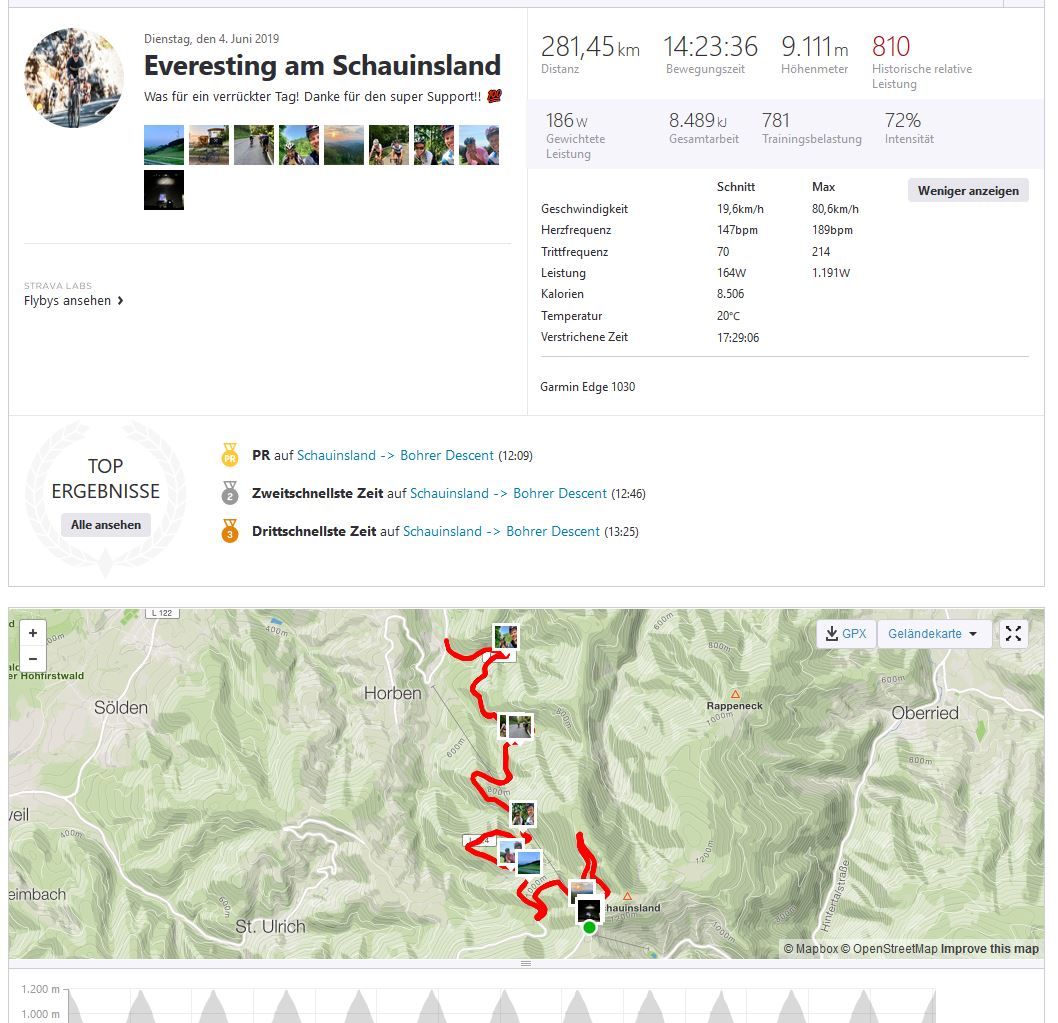1058x1023 pixels.
Task: Zoom out on the map
Action: point(33,658)
